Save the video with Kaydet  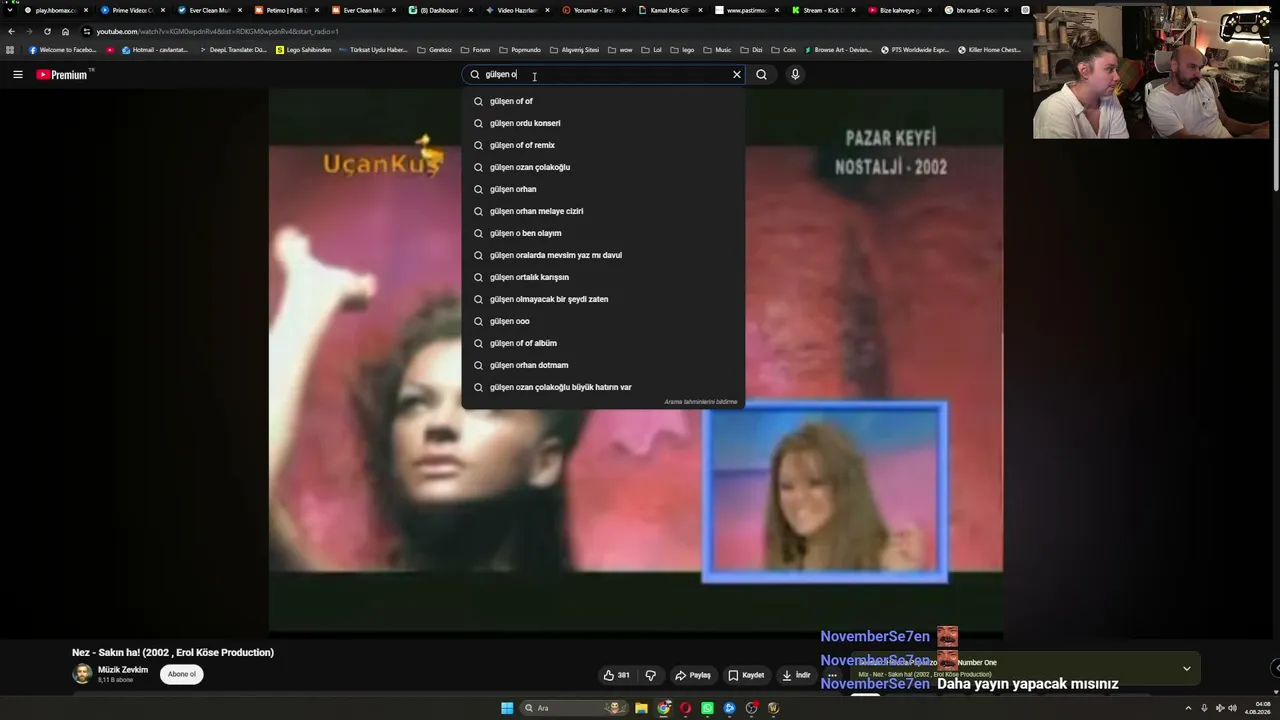(746, 675)
